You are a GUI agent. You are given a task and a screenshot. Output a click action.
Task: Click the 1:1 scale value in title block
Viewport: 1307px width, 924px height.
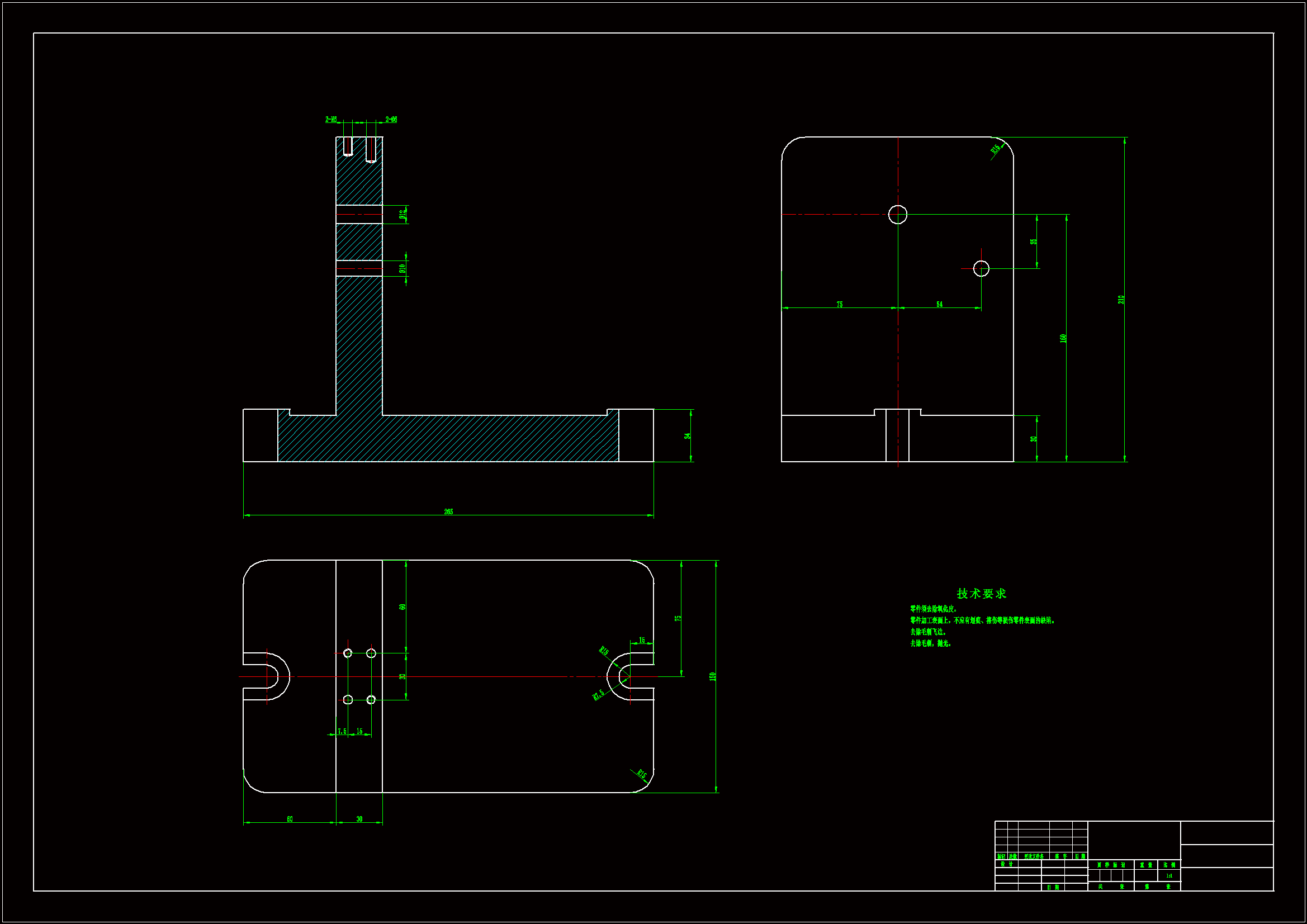click(x=1169, y=875)
